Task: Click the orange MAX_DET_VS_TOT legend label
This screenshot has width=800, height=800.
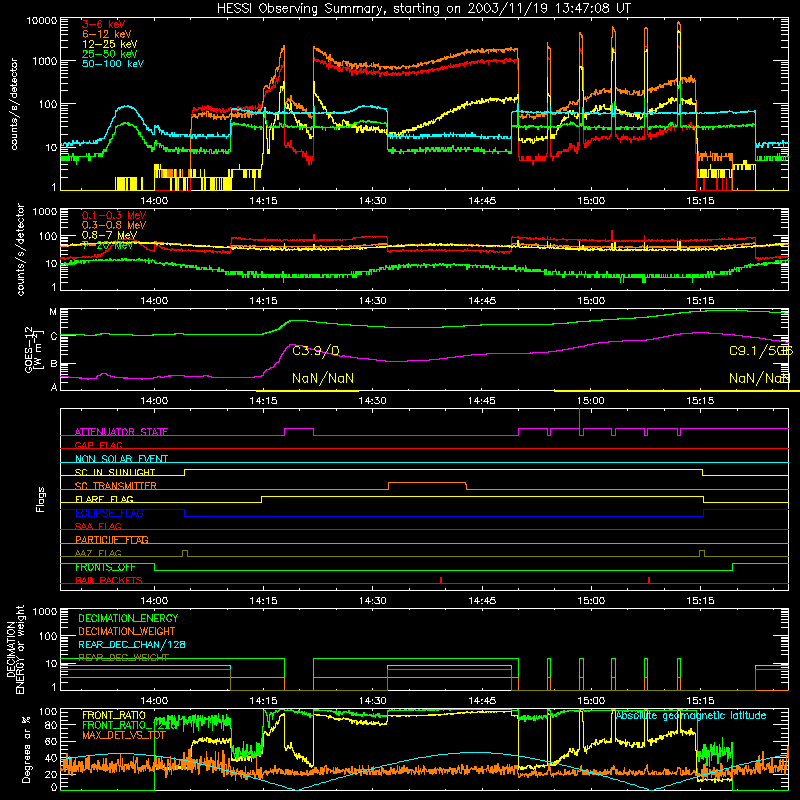Action: click(x=124, y=735)
